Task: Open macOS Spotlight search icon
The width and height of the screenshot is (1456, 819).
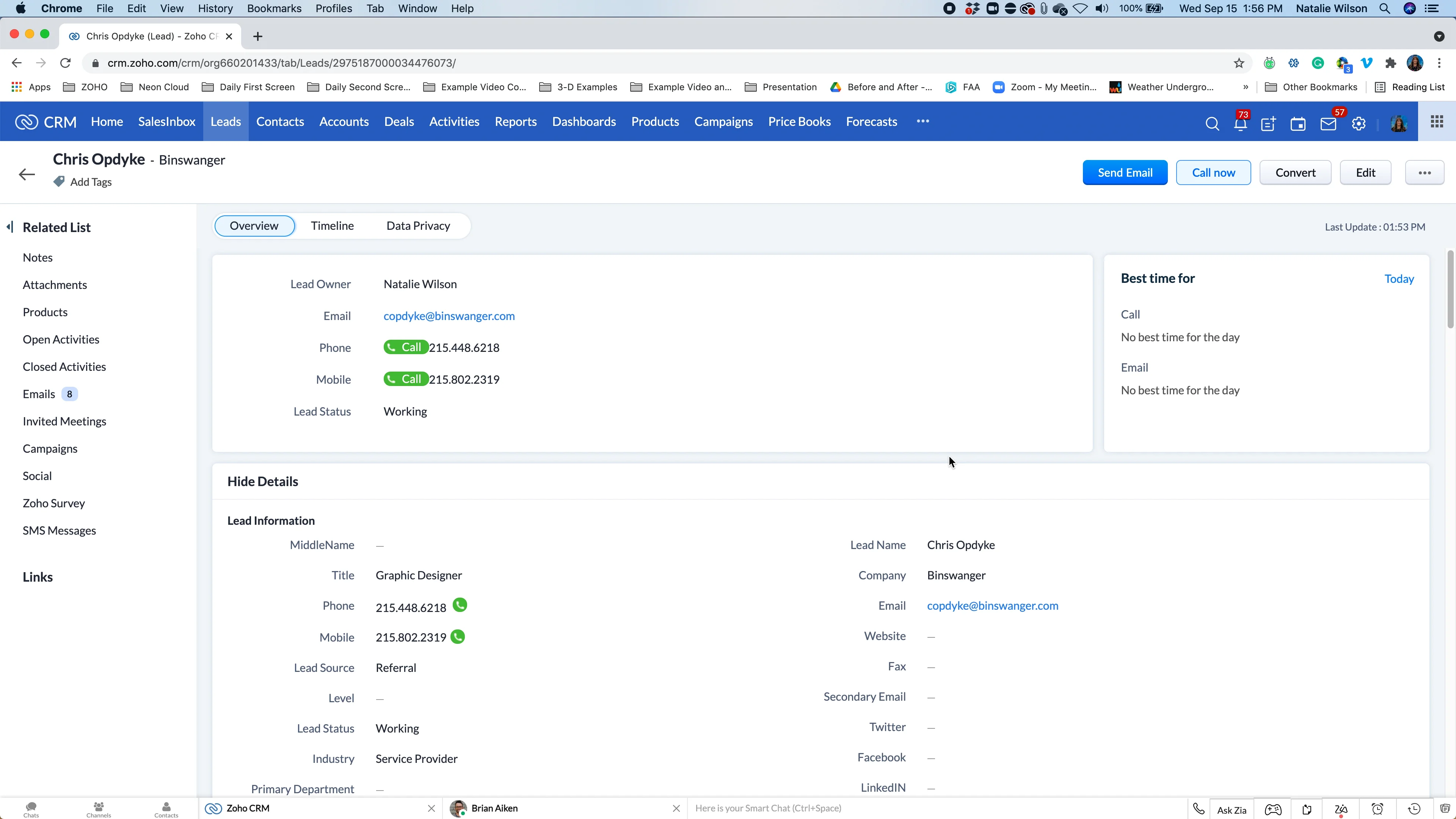Action: click(1385, 8)
